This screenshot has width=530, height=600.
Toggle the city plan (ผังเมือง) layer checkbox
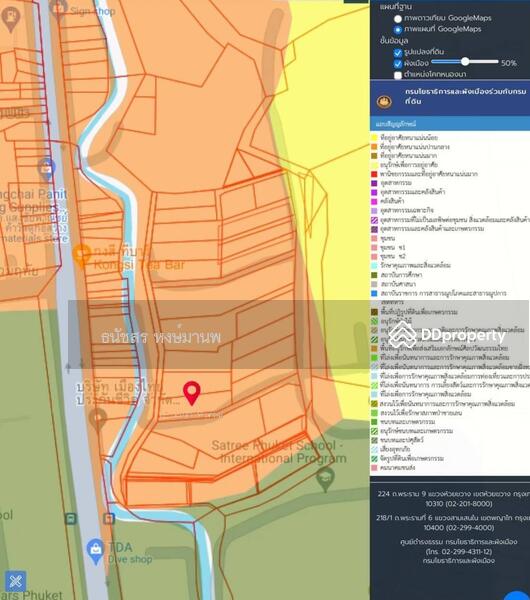[x=398, y=64]
